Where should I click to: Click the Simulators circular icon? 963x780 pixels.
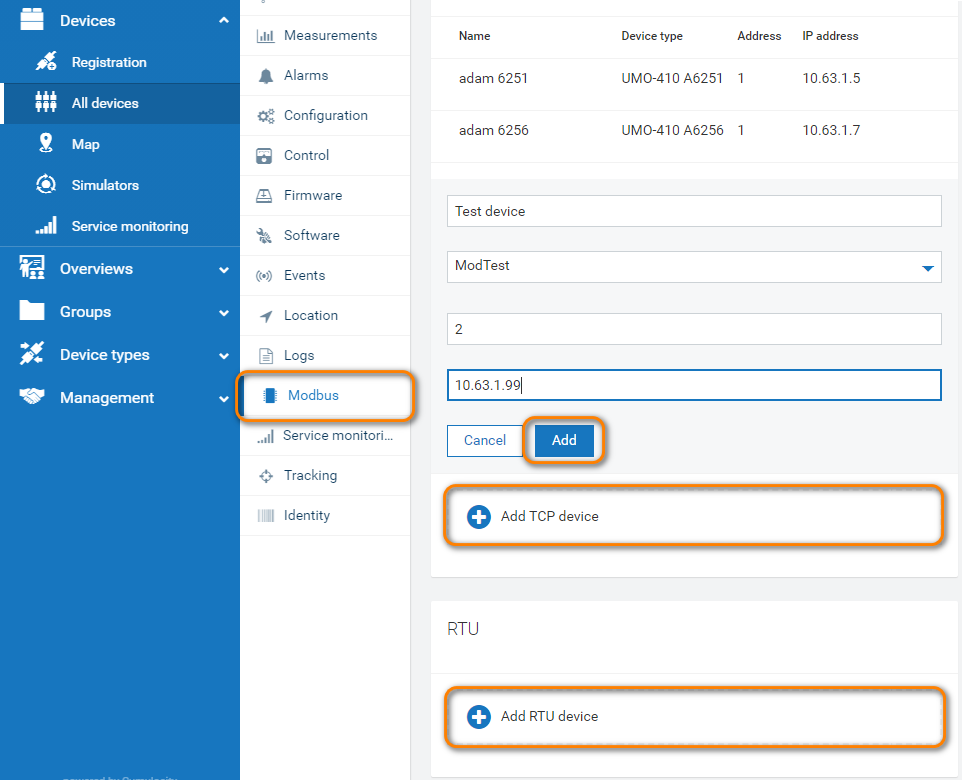pos(46,184)
